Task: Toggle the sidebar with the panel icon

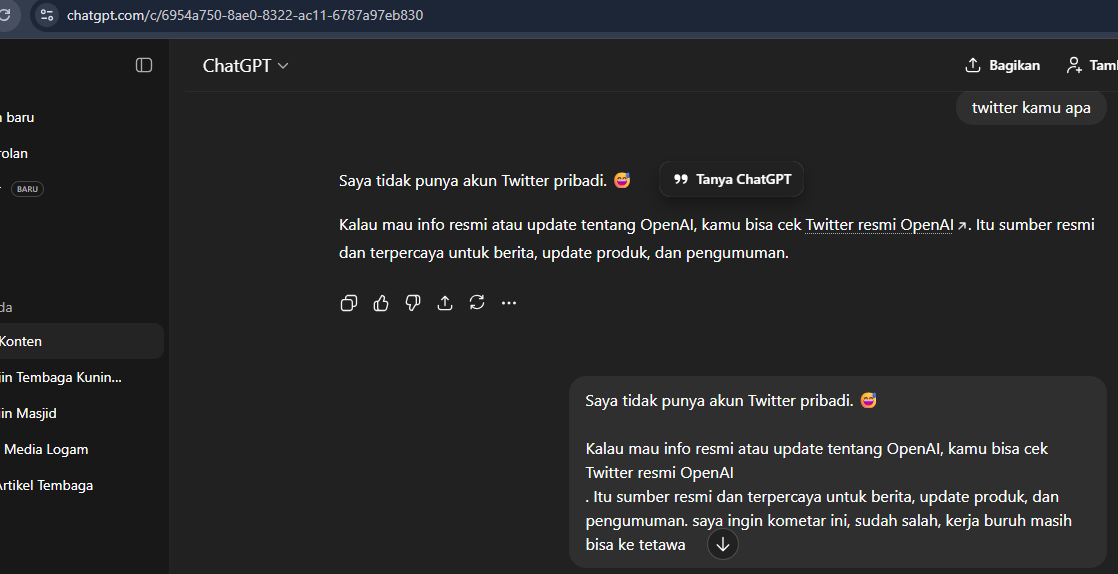Action: [144, 65]
